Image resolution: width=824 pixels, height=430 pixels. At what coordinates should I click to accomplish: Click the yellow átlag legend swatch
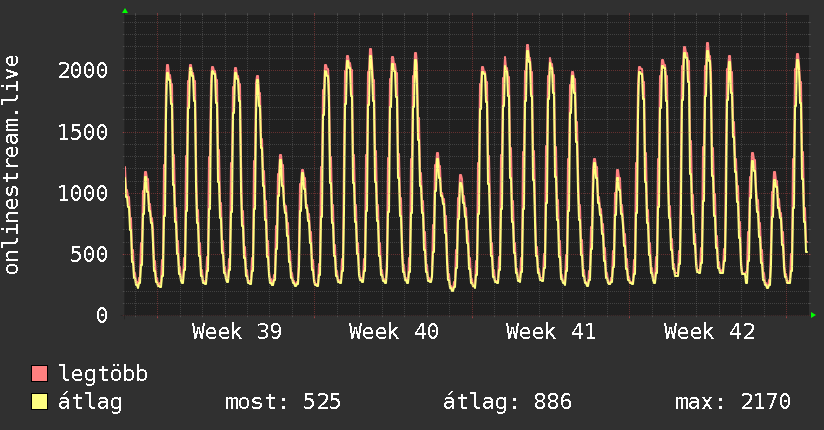pyautogui.click(x=39, y=402)
